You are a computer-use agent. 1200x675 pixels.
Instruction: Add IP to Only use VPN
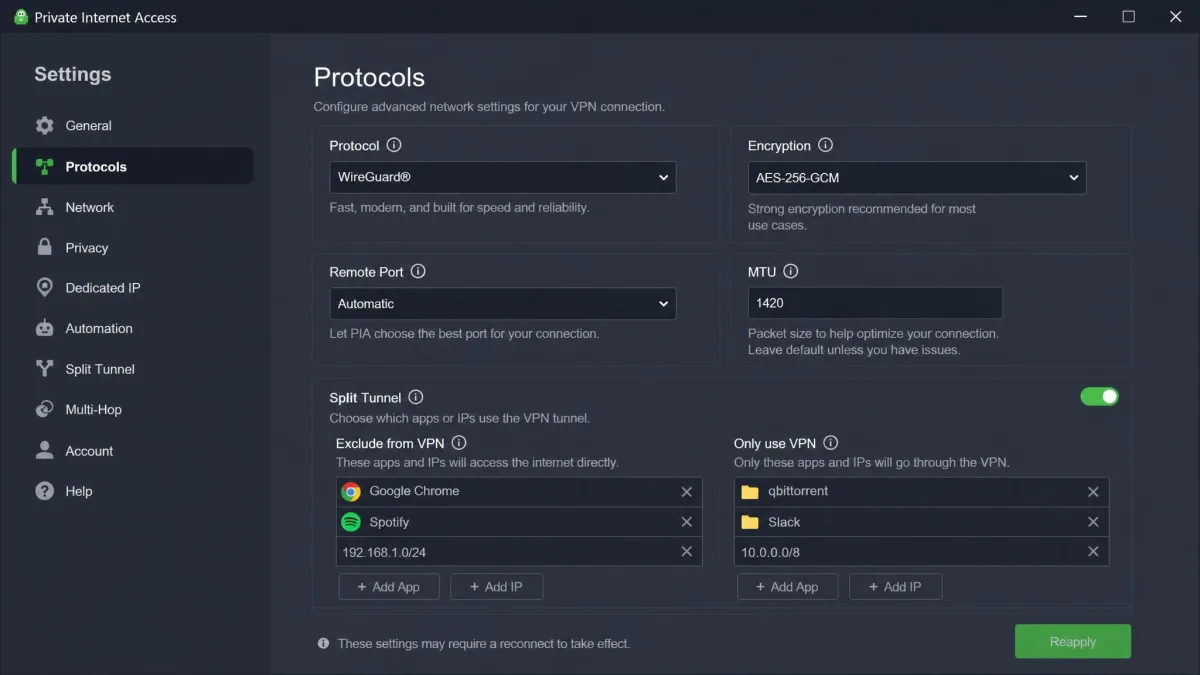point(896,587)
